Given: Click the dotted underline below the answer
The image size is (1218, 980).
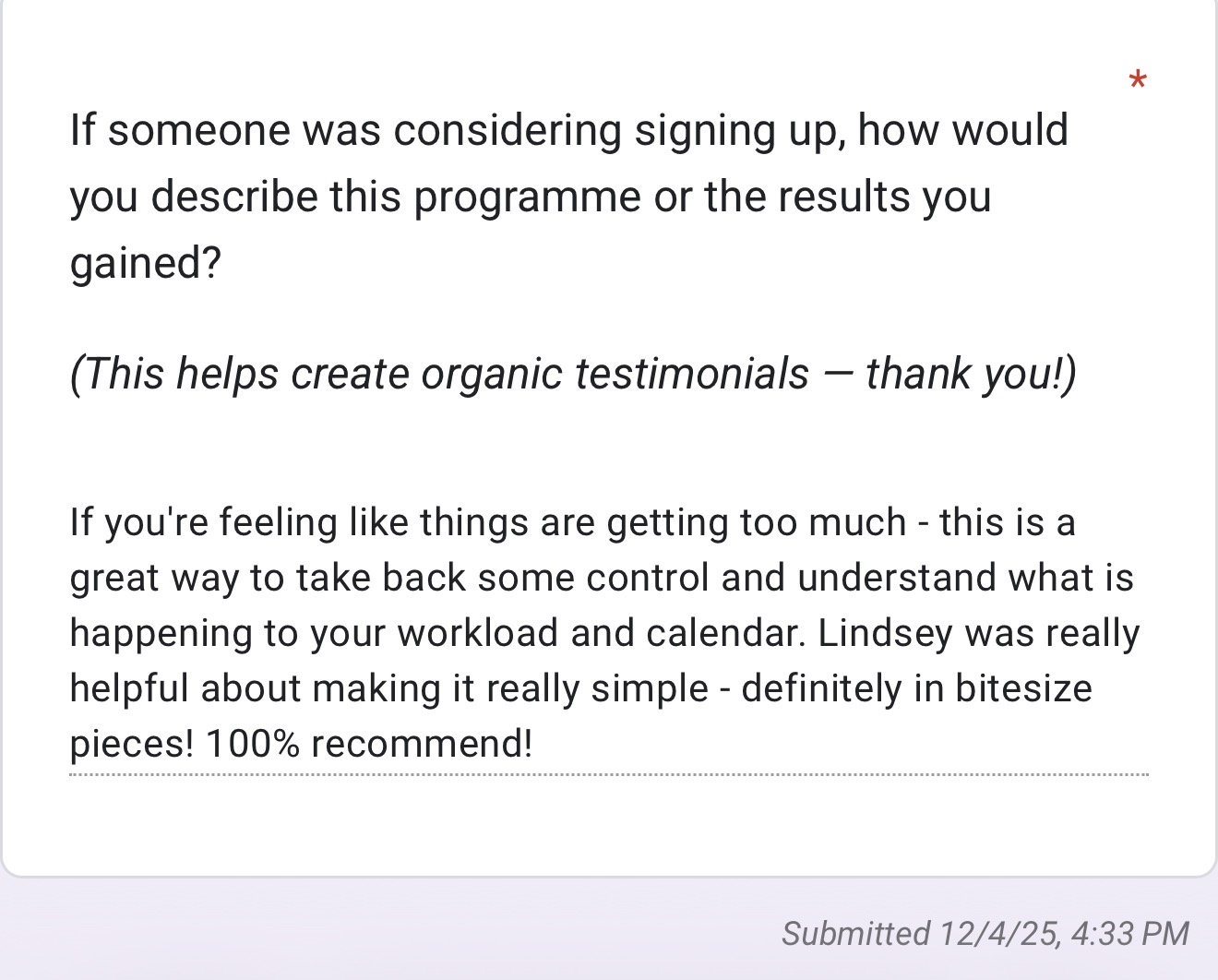Looking at the screenshot, I should tap(609, 774).
